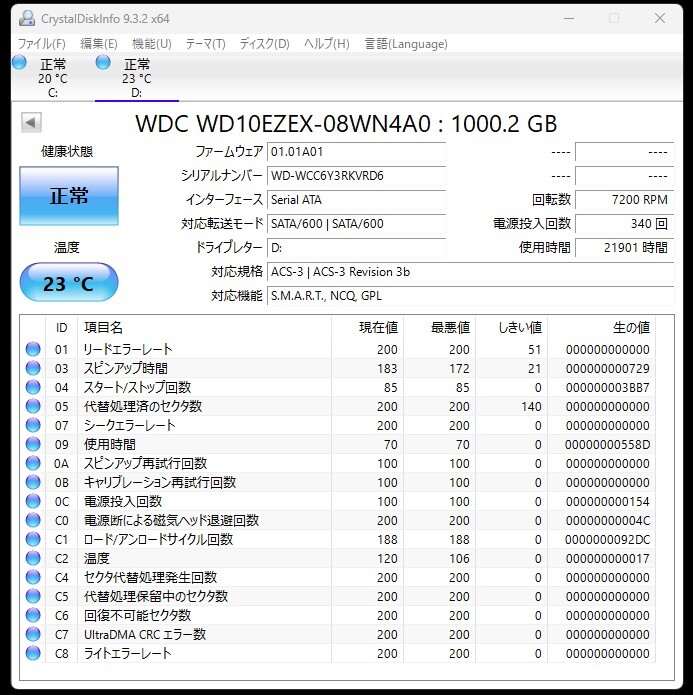This screenshot has width=693, height=695.
Task: Click the 電源投入回数 field 340 回
Action: pyautogui.click(x=625, y=224)
